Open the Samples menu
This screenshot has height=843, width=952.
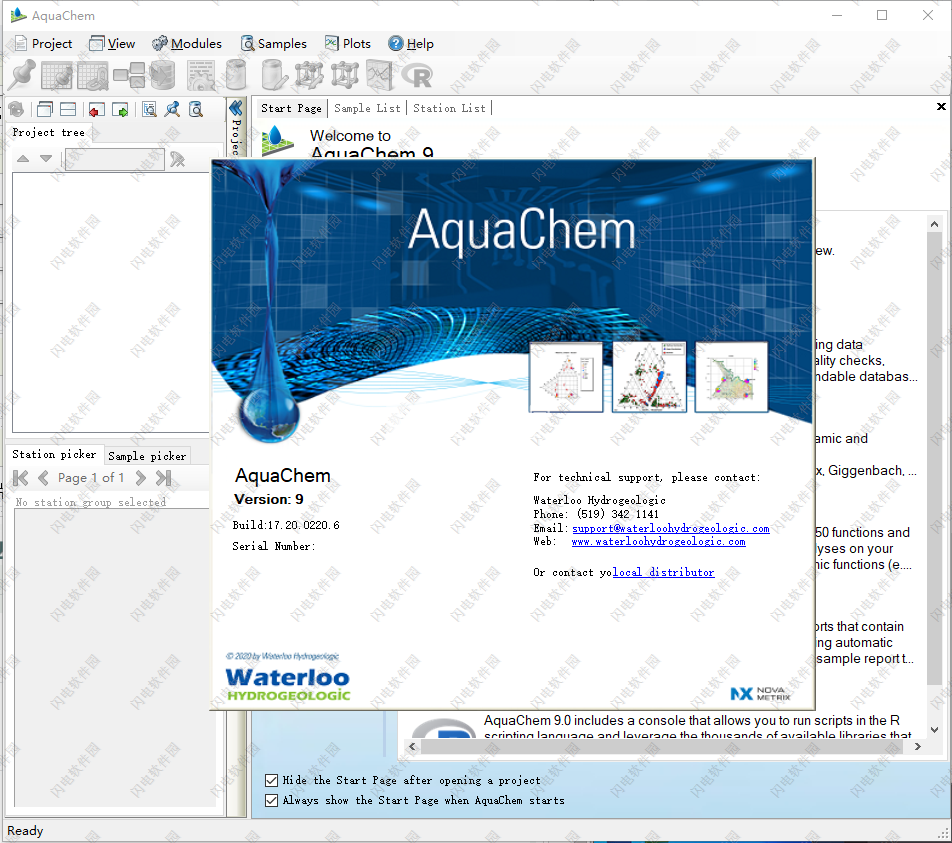(x=274, y=44)
